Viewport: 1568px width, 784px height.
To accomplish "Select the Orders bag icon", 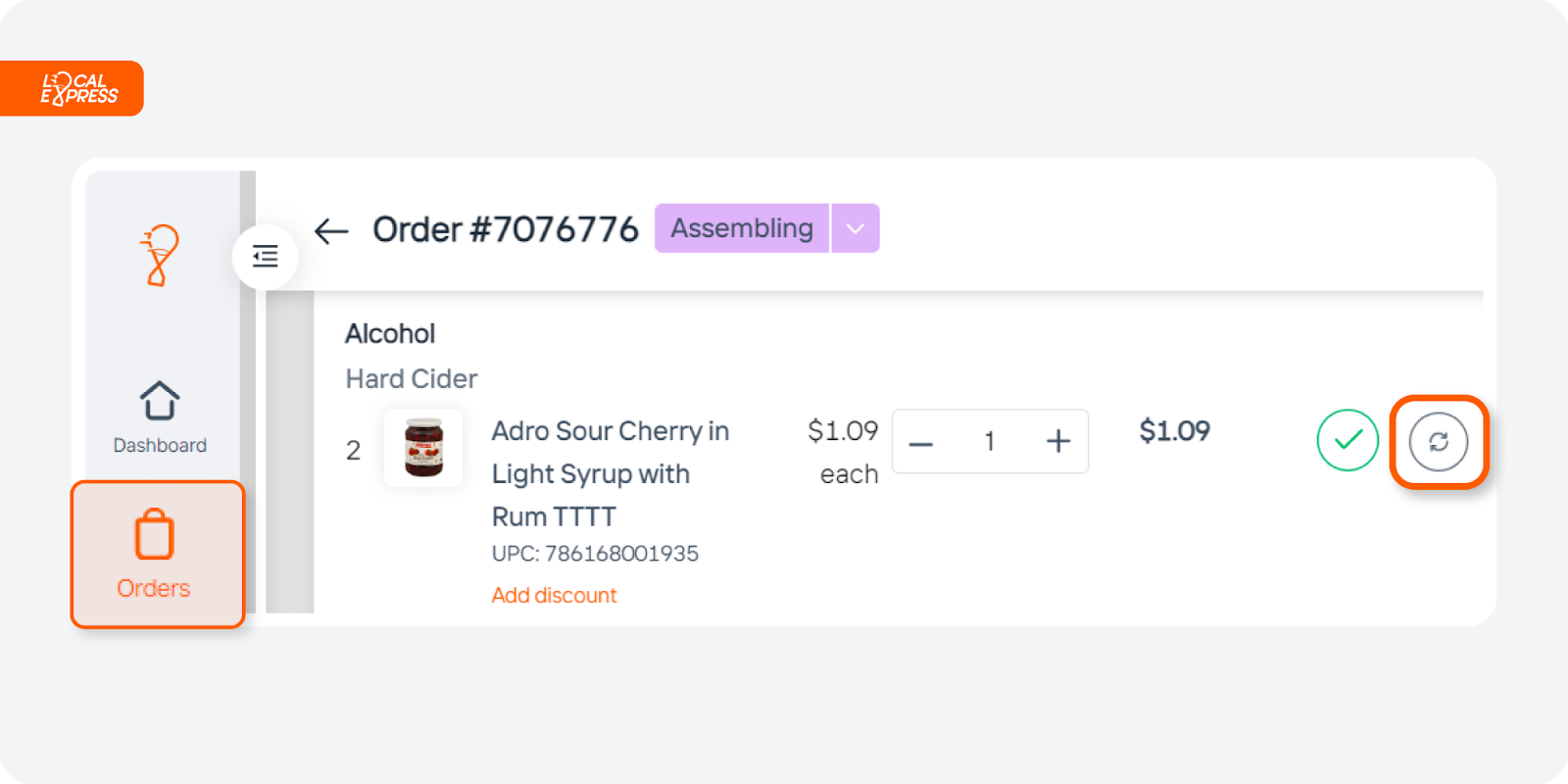I will [154, 534].
